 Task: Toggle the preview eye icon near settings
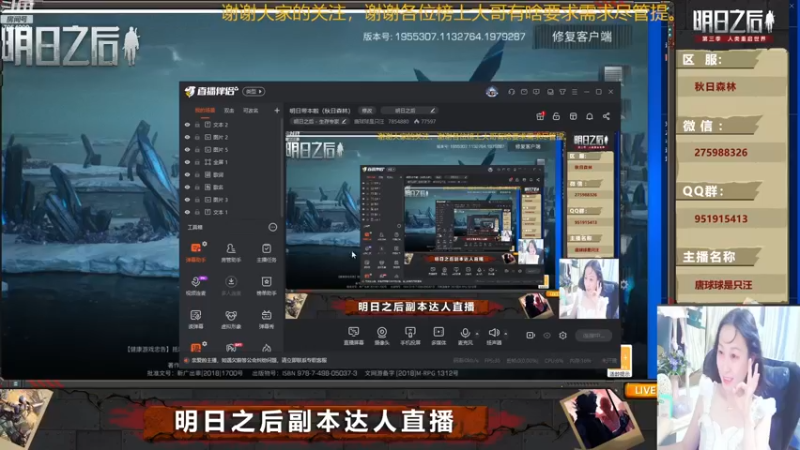[546, 335]
